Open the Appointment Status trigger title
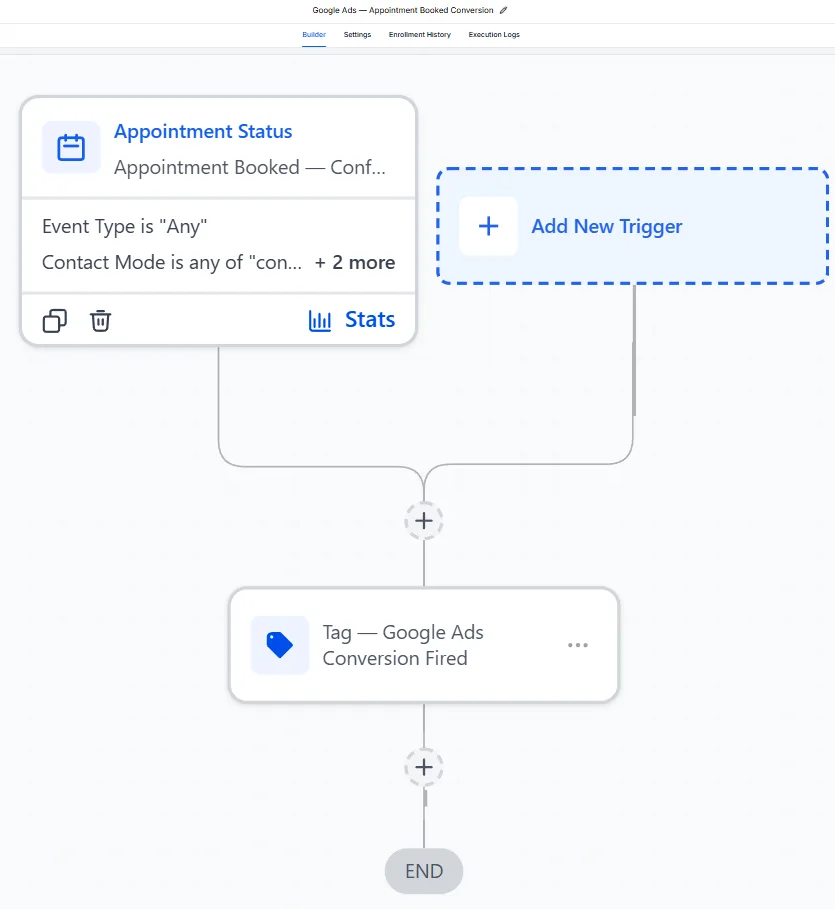The width and height of the screenshot is (835, 909). point(203,132)
